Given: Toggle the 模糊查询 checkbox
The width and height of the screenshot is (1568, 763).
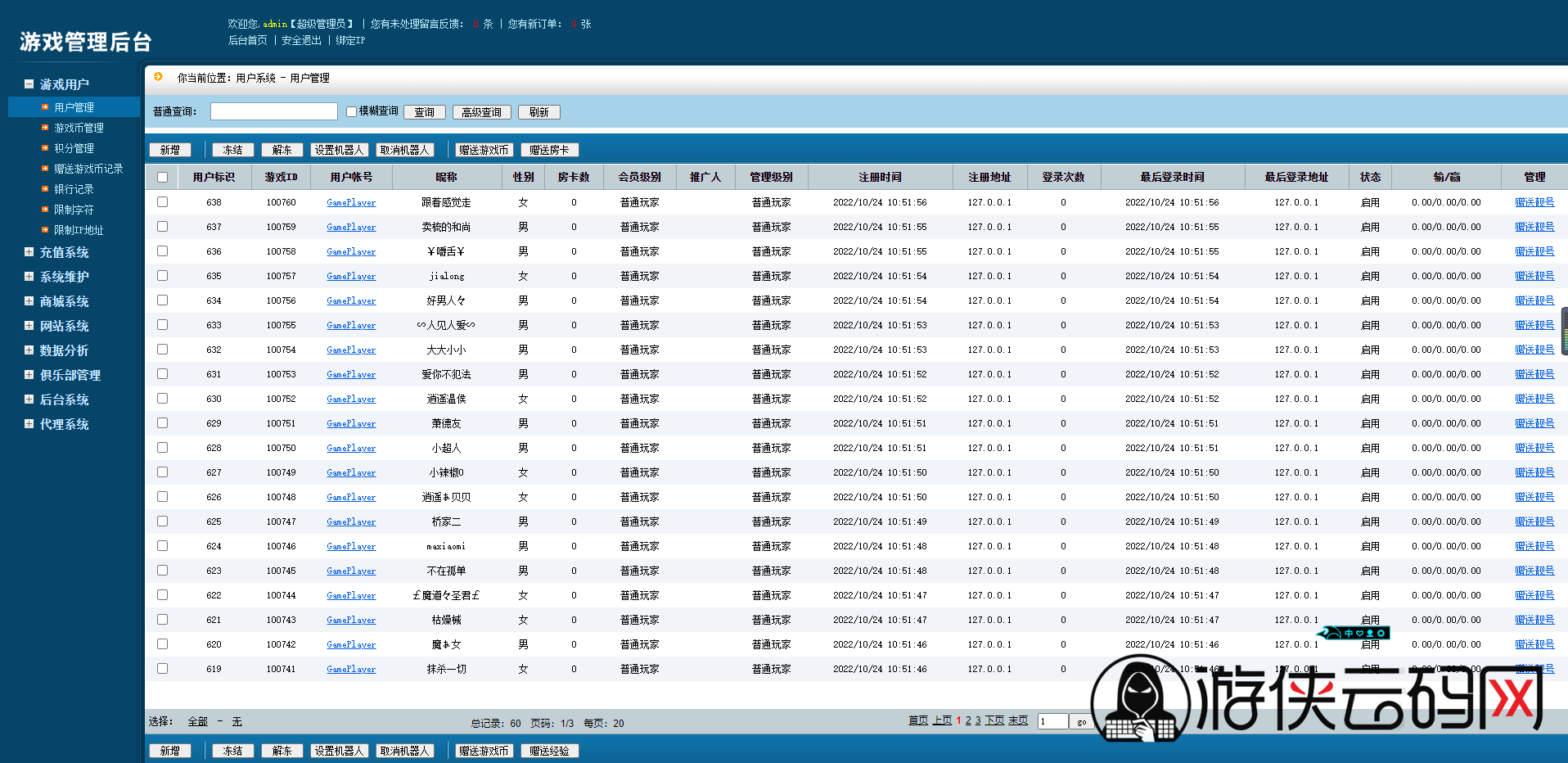Looking at the screenshot, I should point(351,111).
